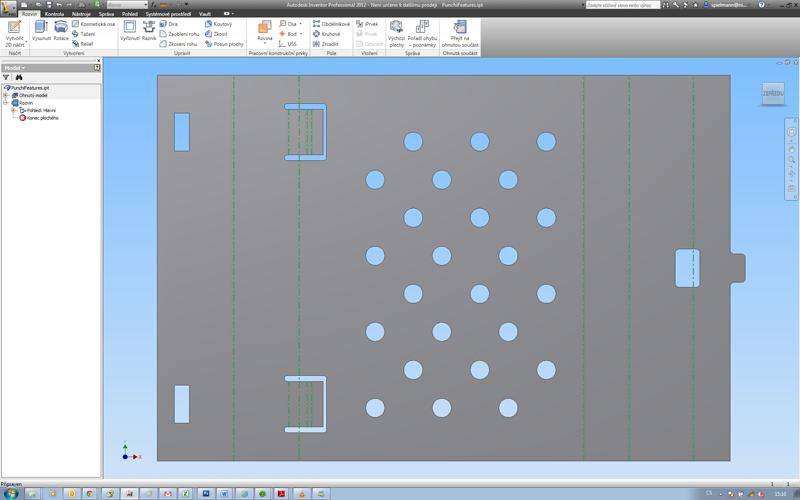This screenshot has width=800, height=500.
Task: Click the Rovina work plane tool
Action: click(x=265, y=31)
